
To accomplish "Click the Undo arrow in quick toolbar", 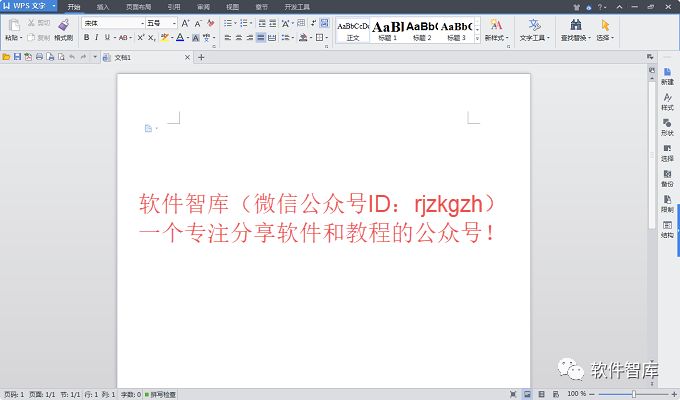I will click(72, 57).
